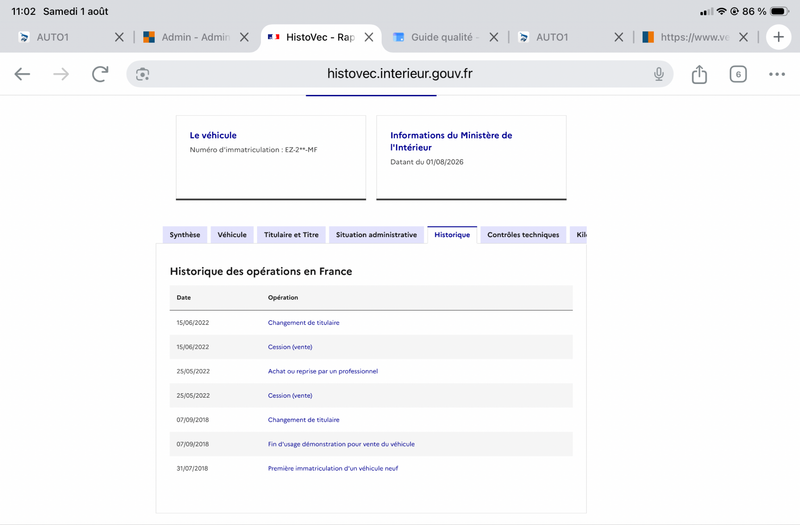Open Achat ou reprise par un professionnel
This screenshot has height=525, width=800.
(323, 371)
